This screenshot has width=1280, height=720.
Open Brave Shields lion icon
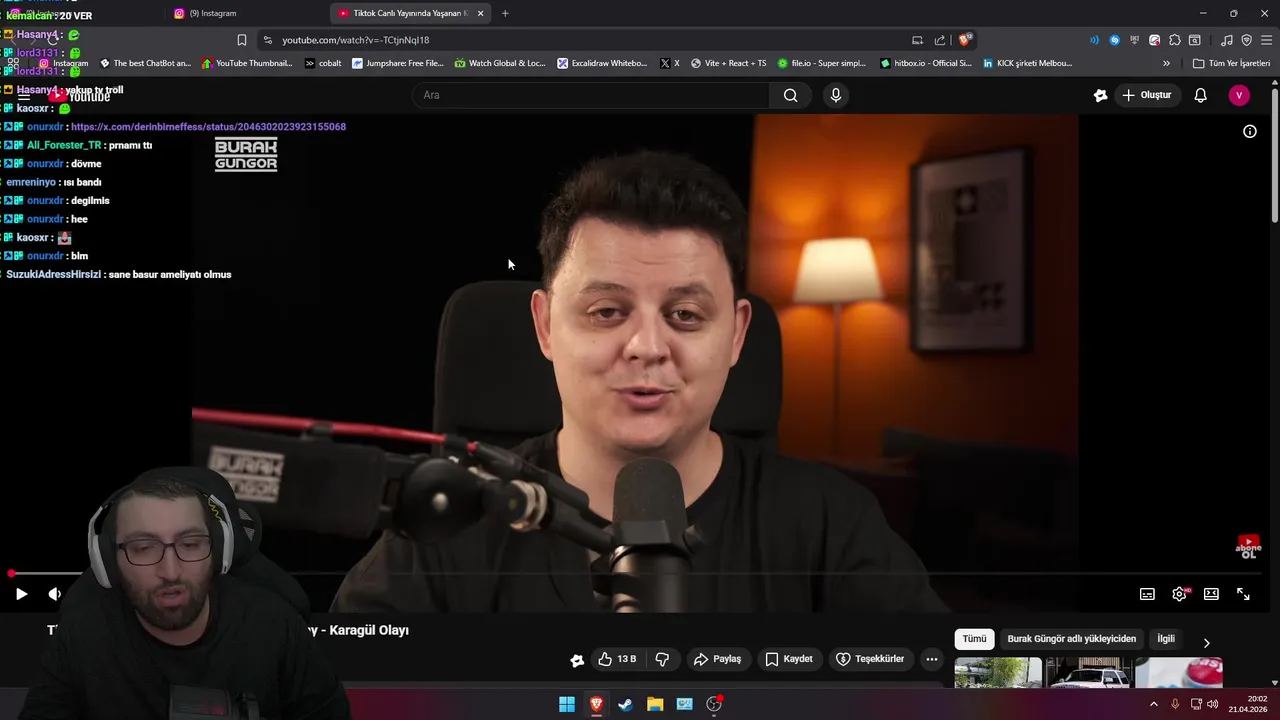point(964,40)
